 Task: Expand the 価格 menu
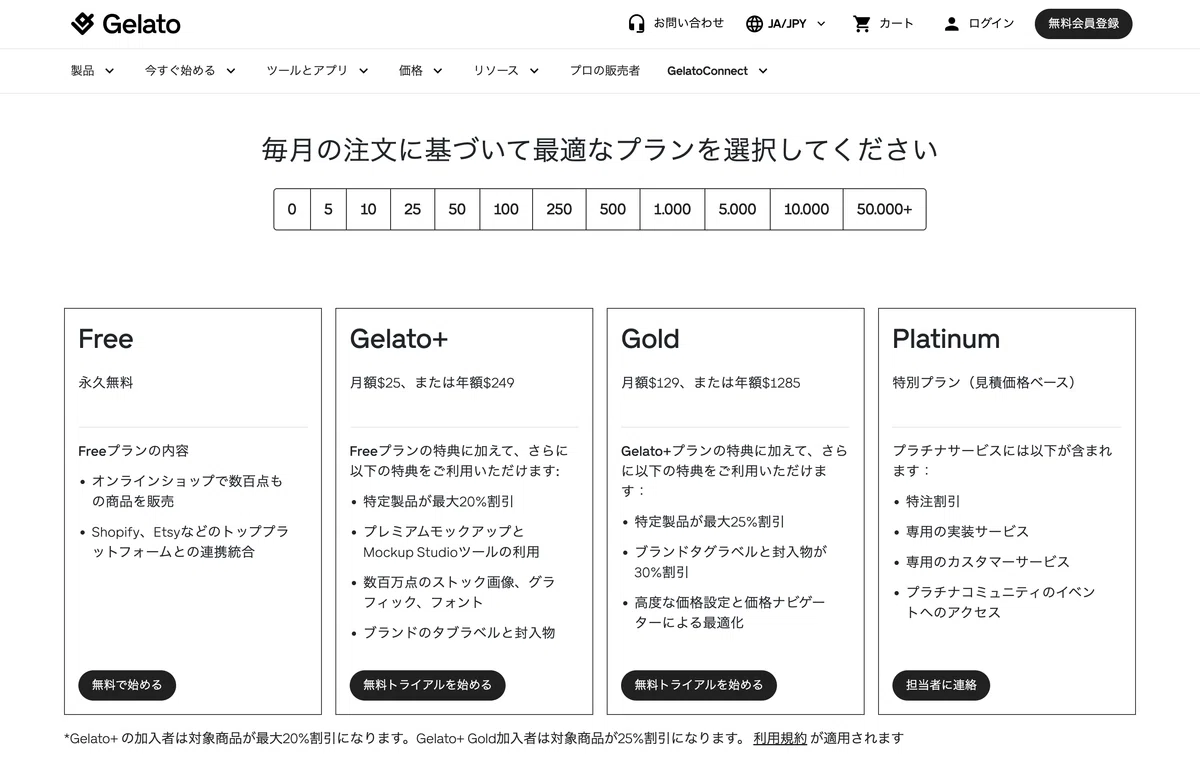coord(420,71)
